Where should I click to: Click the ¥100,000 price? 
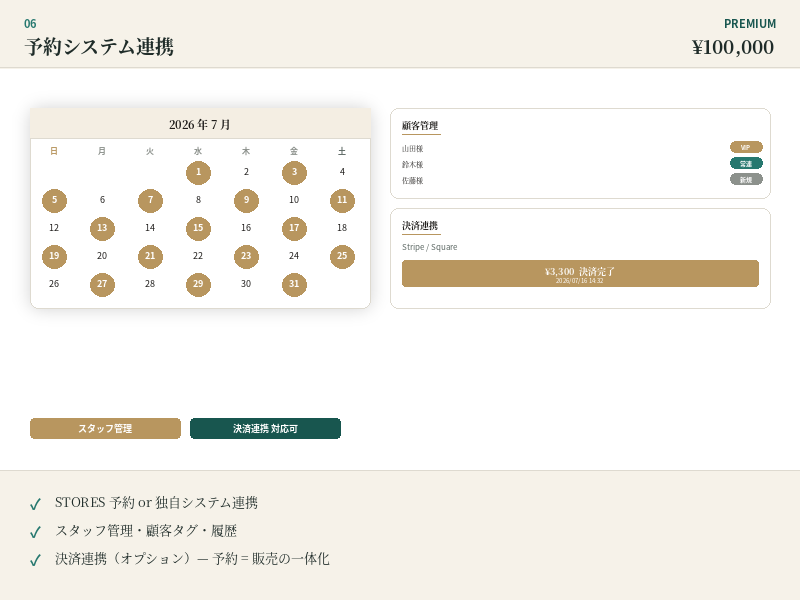coord(733,47)
